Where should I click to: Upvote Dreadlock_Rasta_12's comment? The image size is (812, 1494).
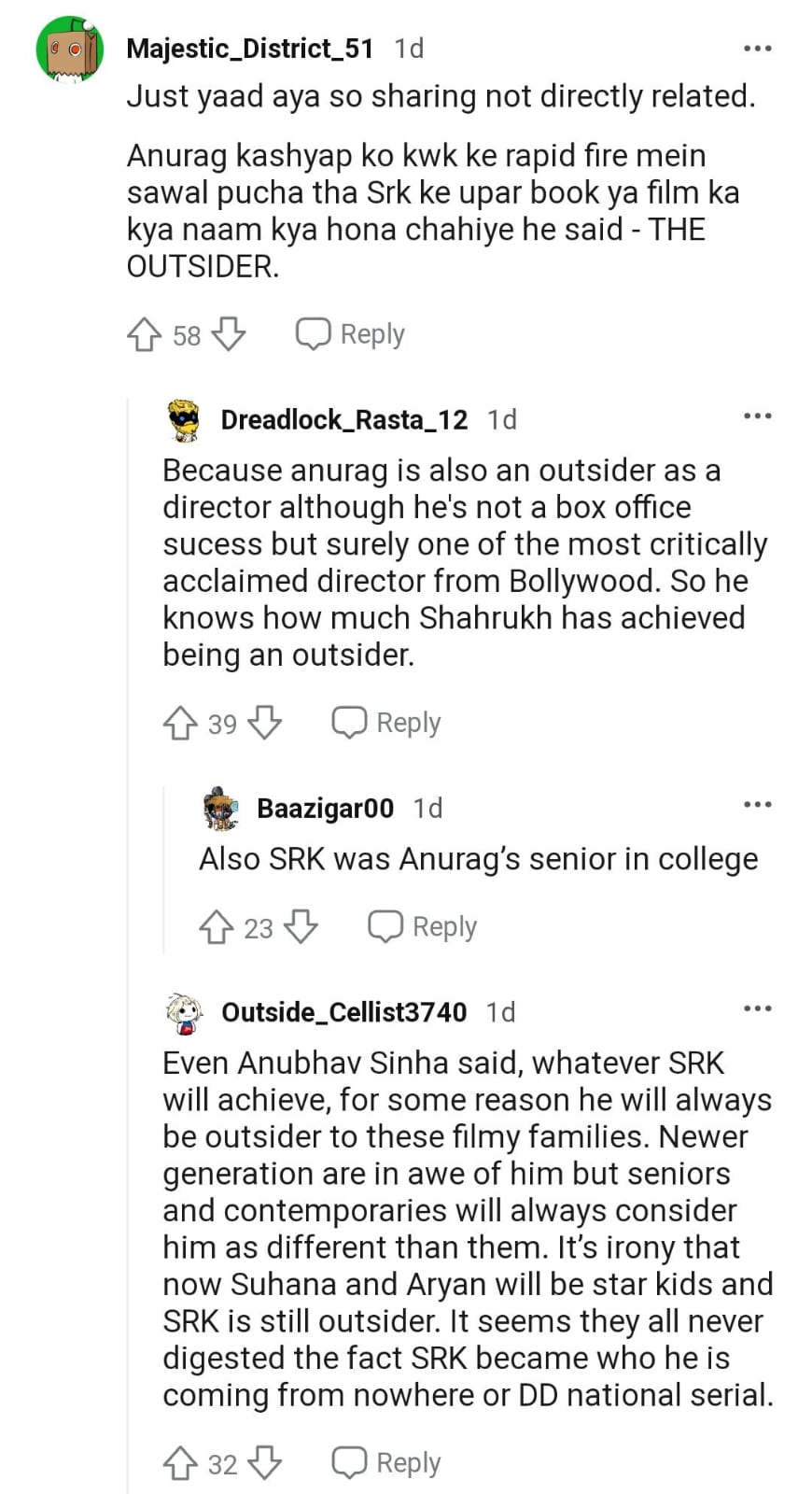point(180,723)
